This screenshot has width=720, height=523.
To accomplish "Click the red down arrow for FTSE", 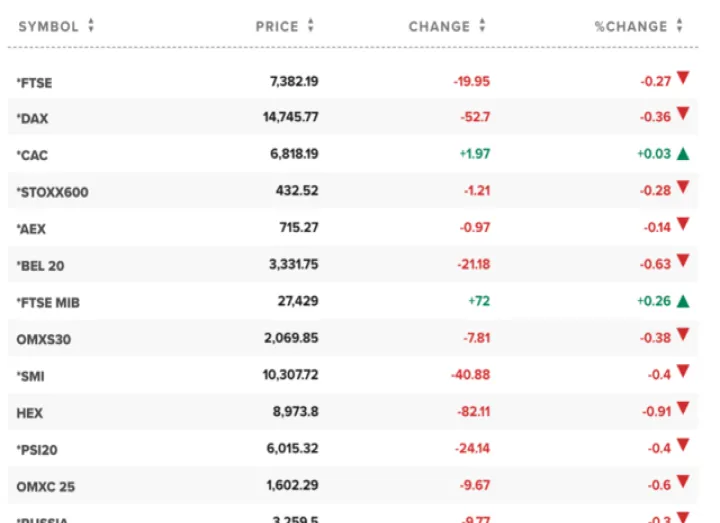I will point(683,78).
